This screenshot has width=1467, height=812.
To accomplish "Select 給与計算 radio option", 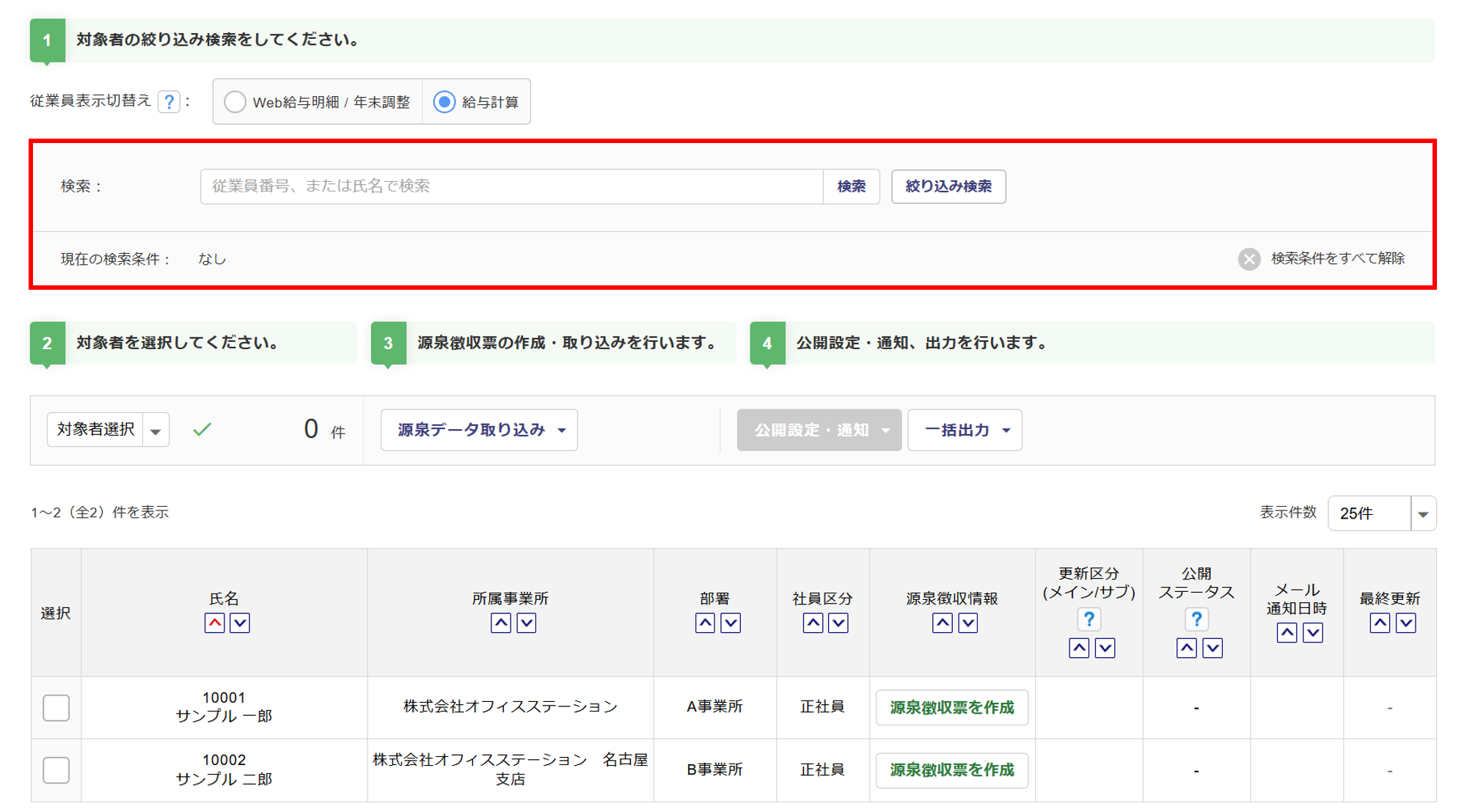I will point(445,102).
